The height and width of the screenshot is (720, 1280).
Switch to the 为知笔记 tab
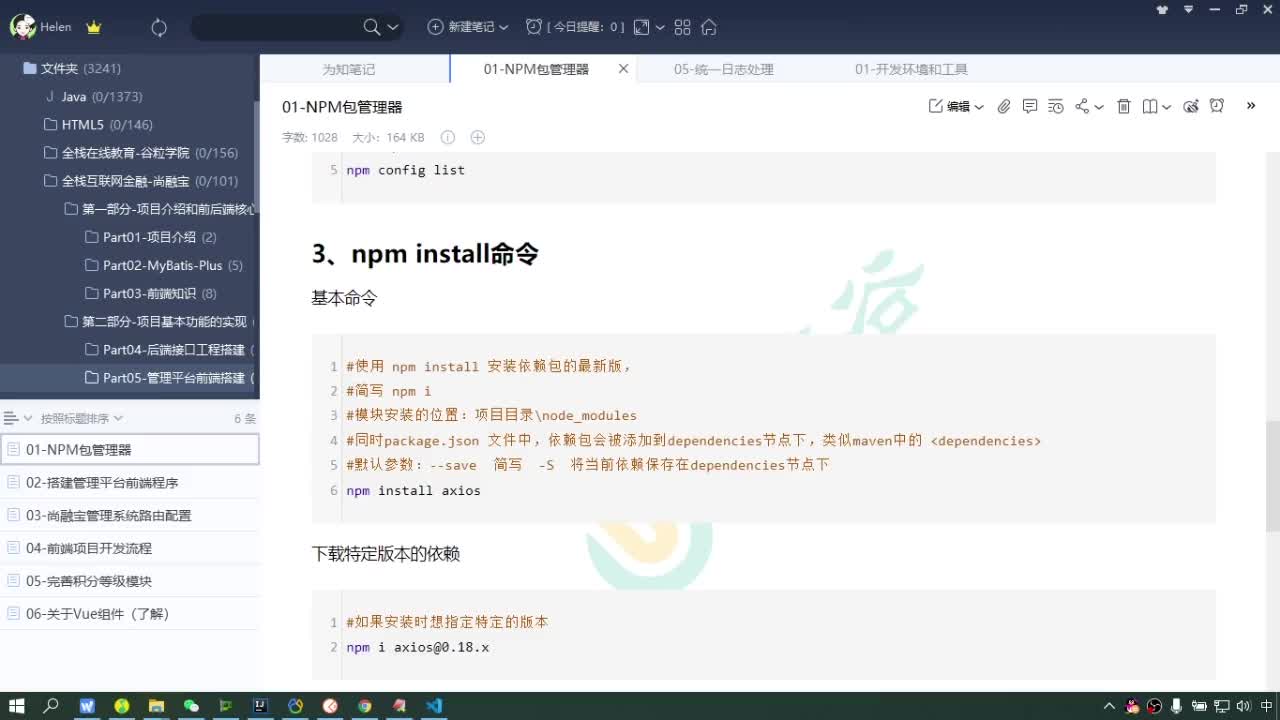348,69
